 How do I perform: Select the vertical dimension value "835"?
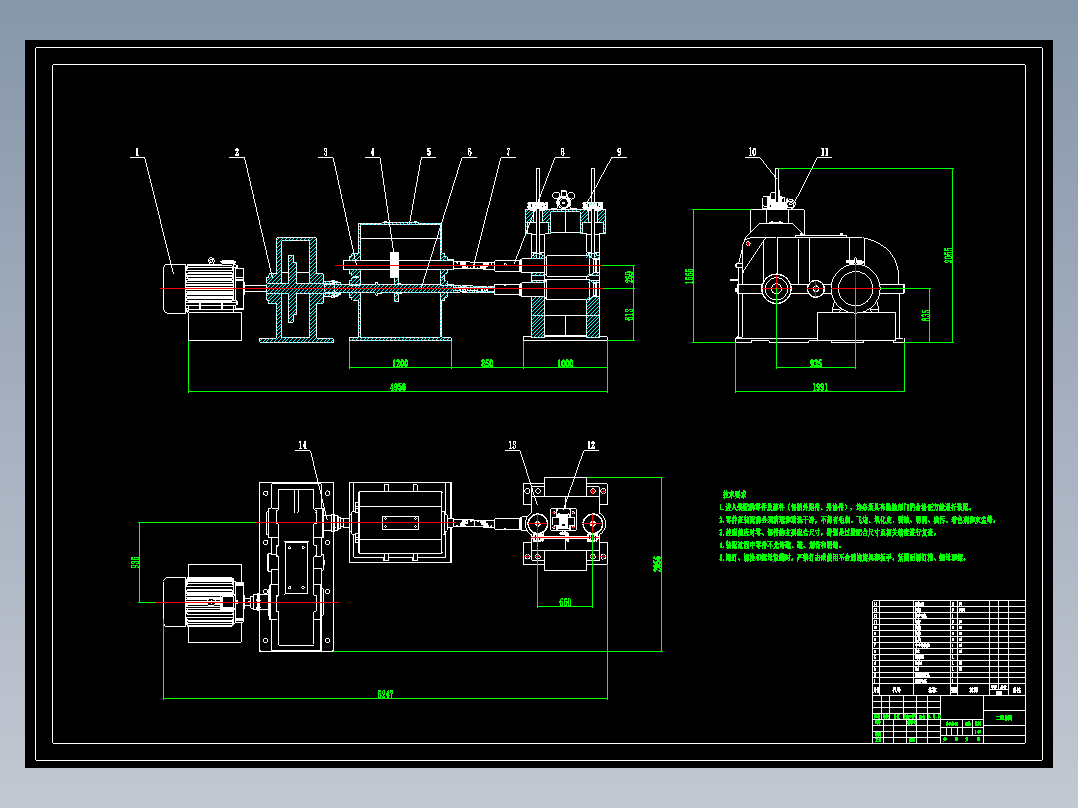pos(925,315)
